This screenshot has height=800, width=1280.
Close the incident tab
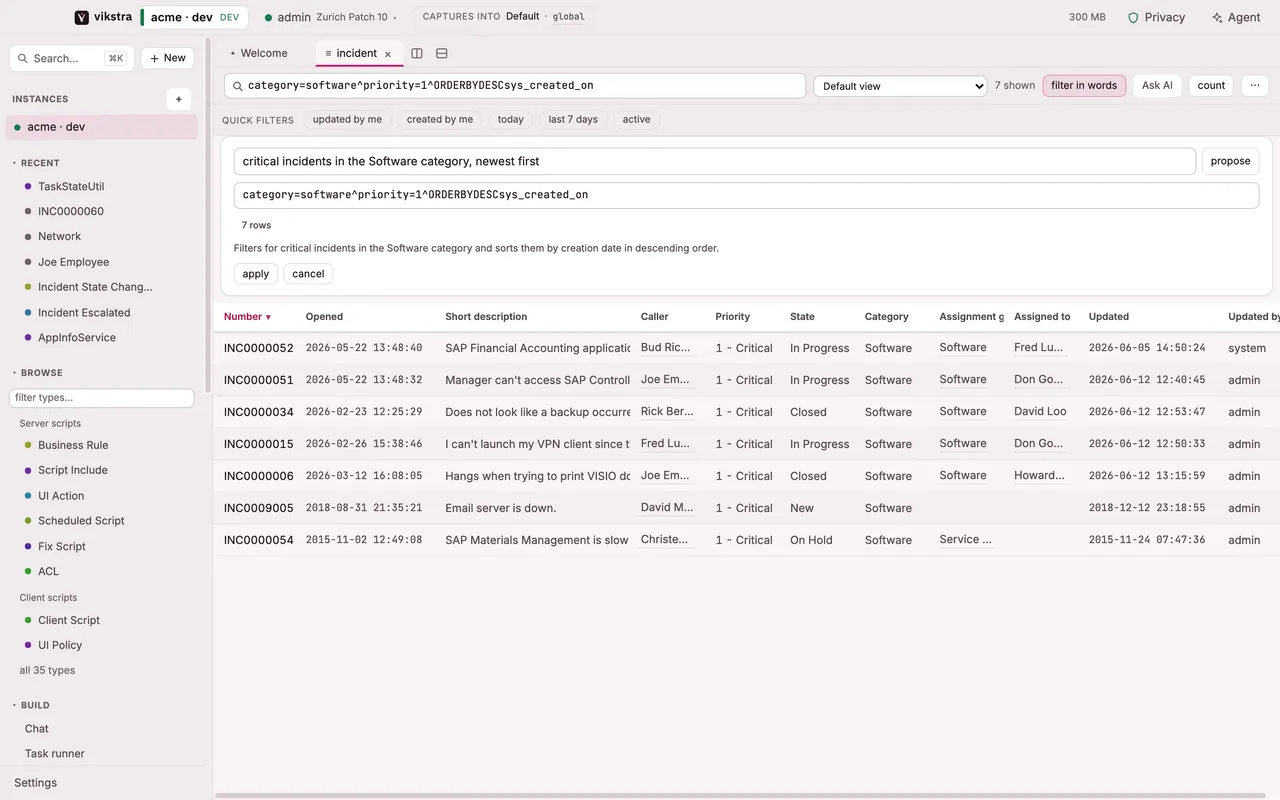(388, 54)
